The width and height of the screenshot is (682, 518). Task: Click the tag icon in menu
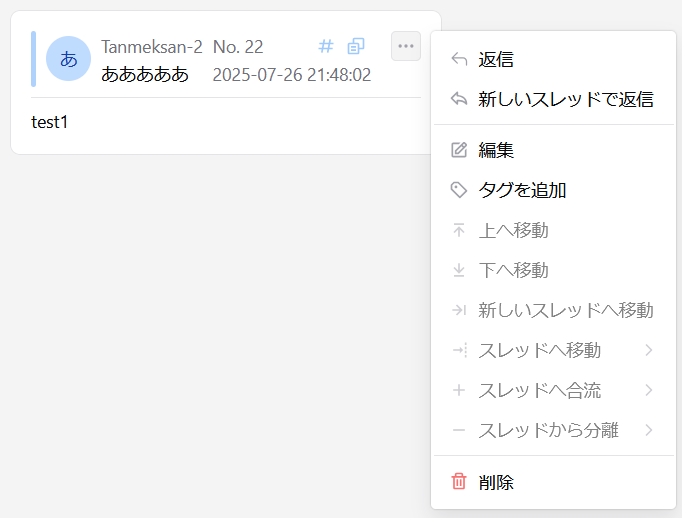(459, 190)
